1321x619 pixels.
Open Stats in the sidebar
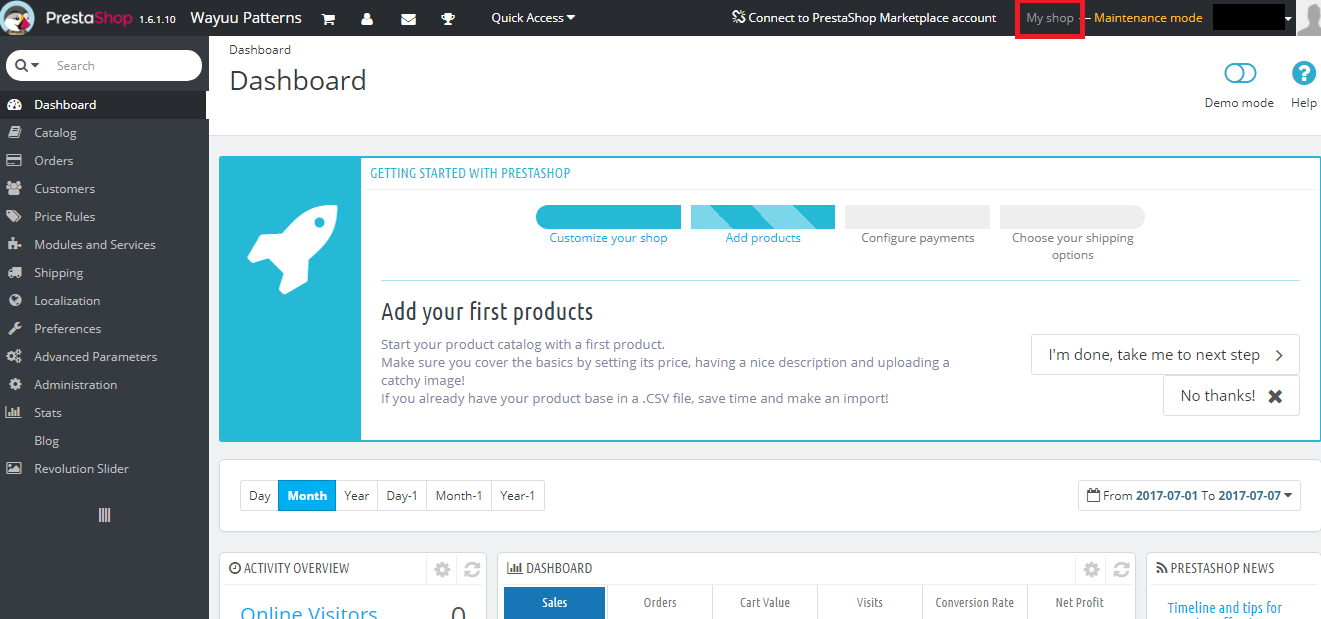pyautogui.click(x=104, y=413)
